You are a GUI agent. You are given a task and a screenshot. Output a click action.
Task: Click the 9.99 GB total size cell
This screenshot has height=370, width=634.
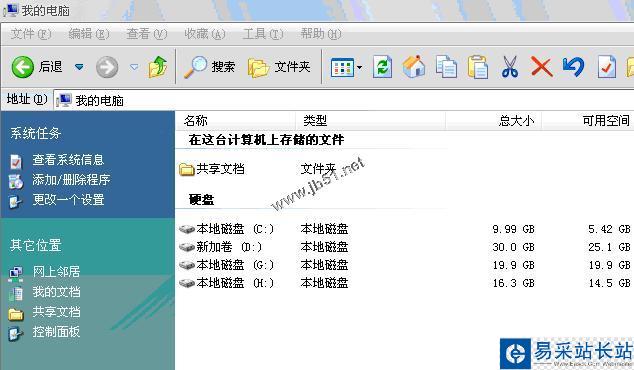[514, 229]
